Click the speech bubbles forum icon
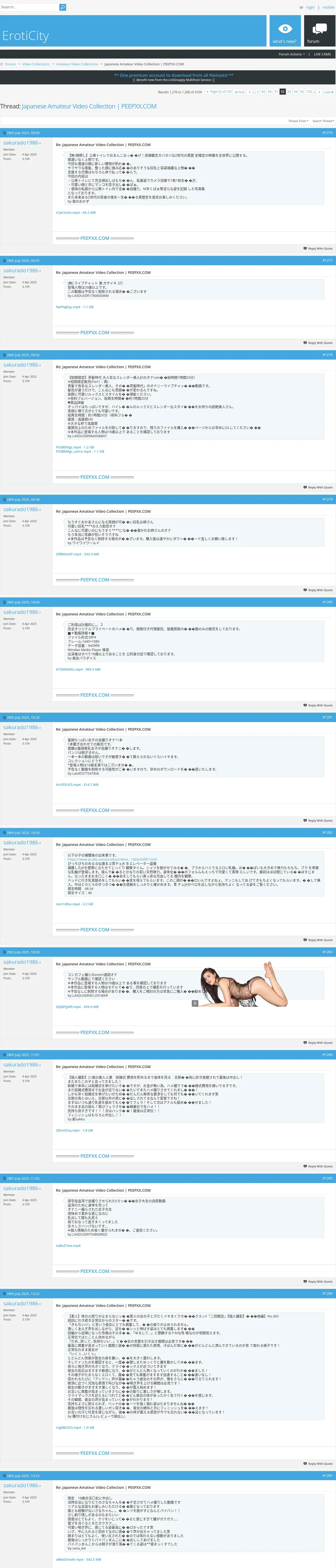The height and width of the screenshot is (1568, 336). 320,28
